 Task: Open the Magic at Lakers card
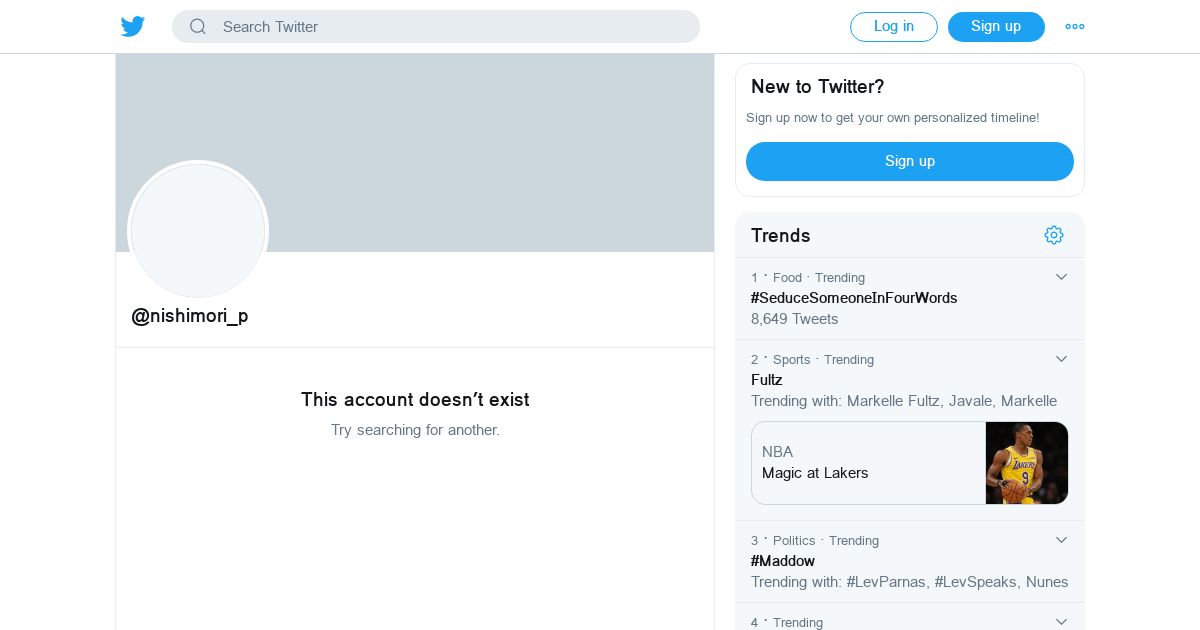pos(866,463)
